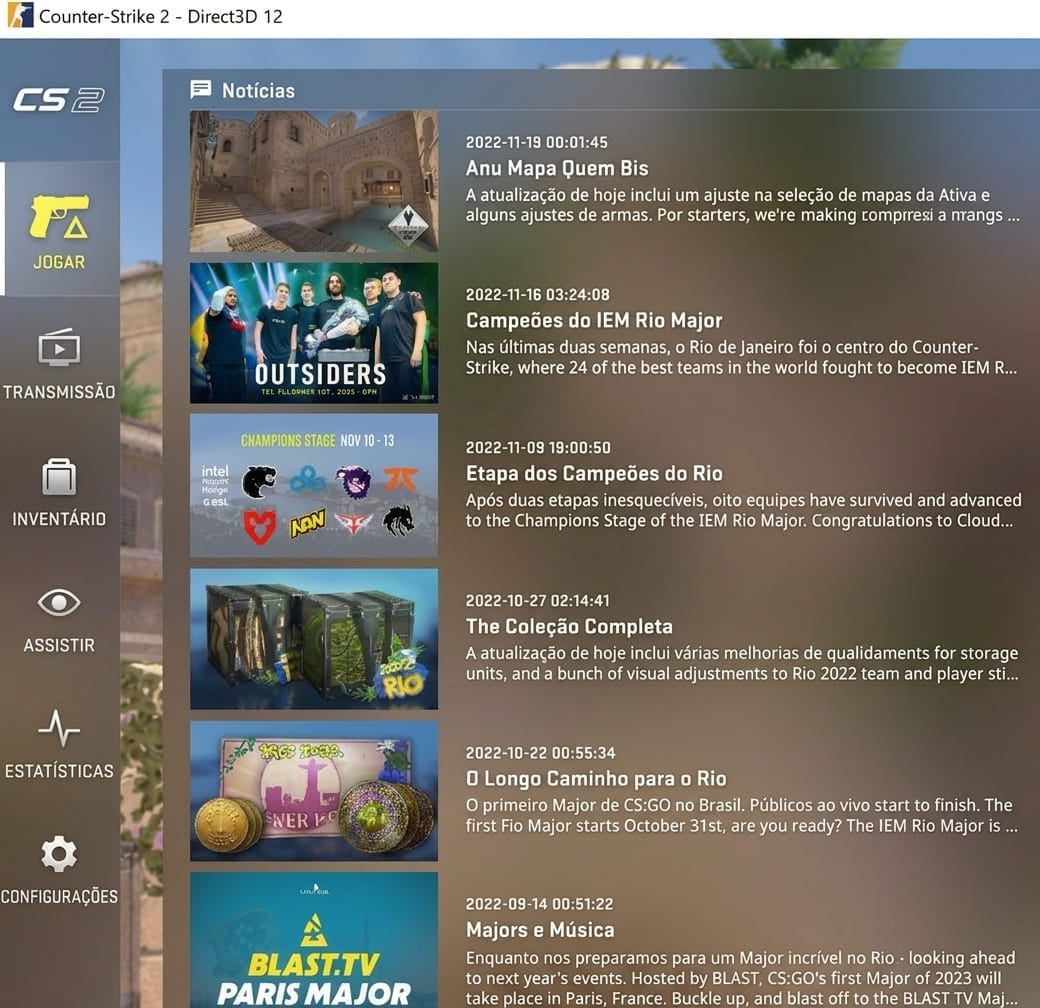Select the ESTATÍSTICAS label in the sidebar

click(x=59, y=771)
